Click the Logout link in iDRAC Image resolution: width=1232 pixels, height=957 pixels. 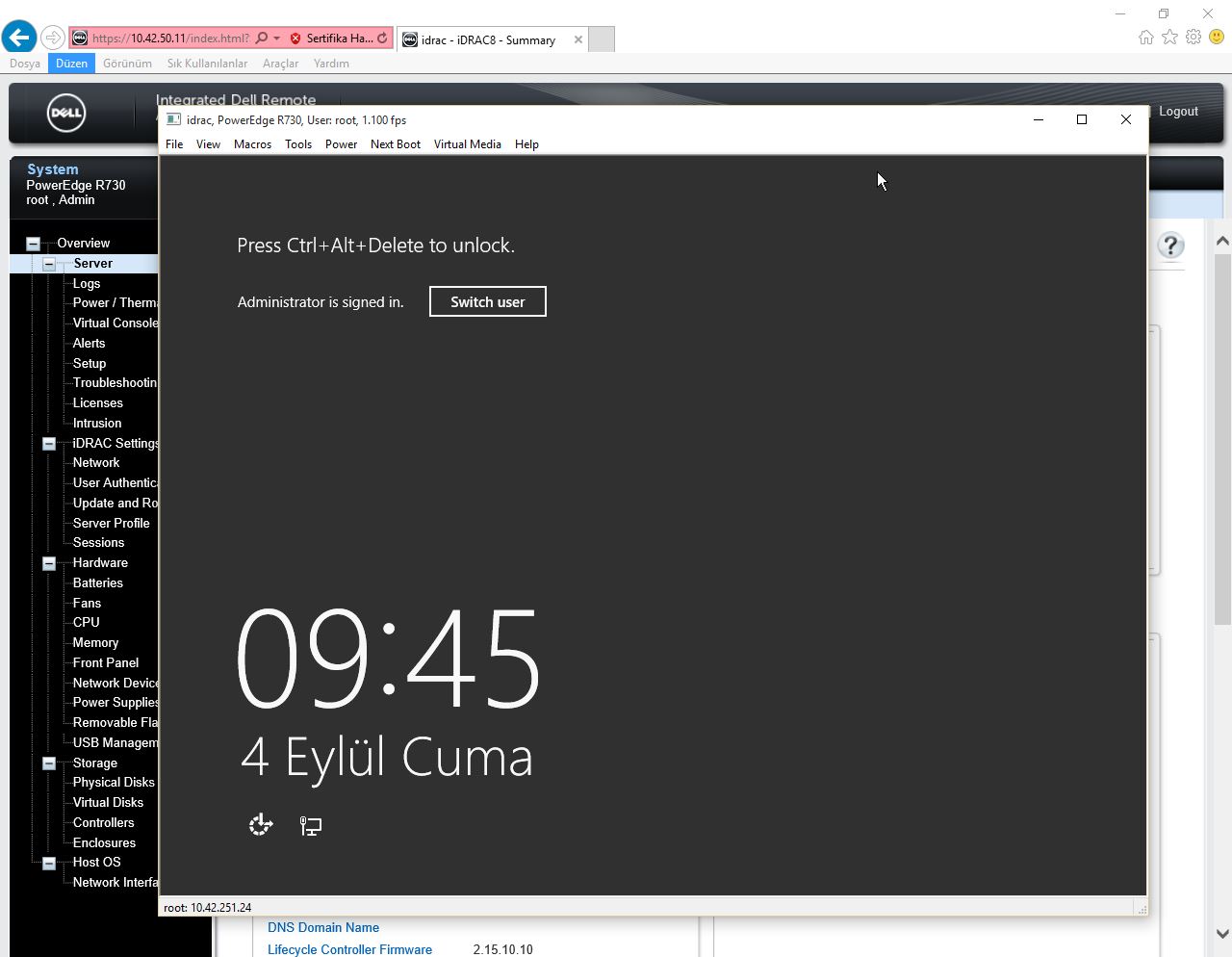(x=1178, y=112)
